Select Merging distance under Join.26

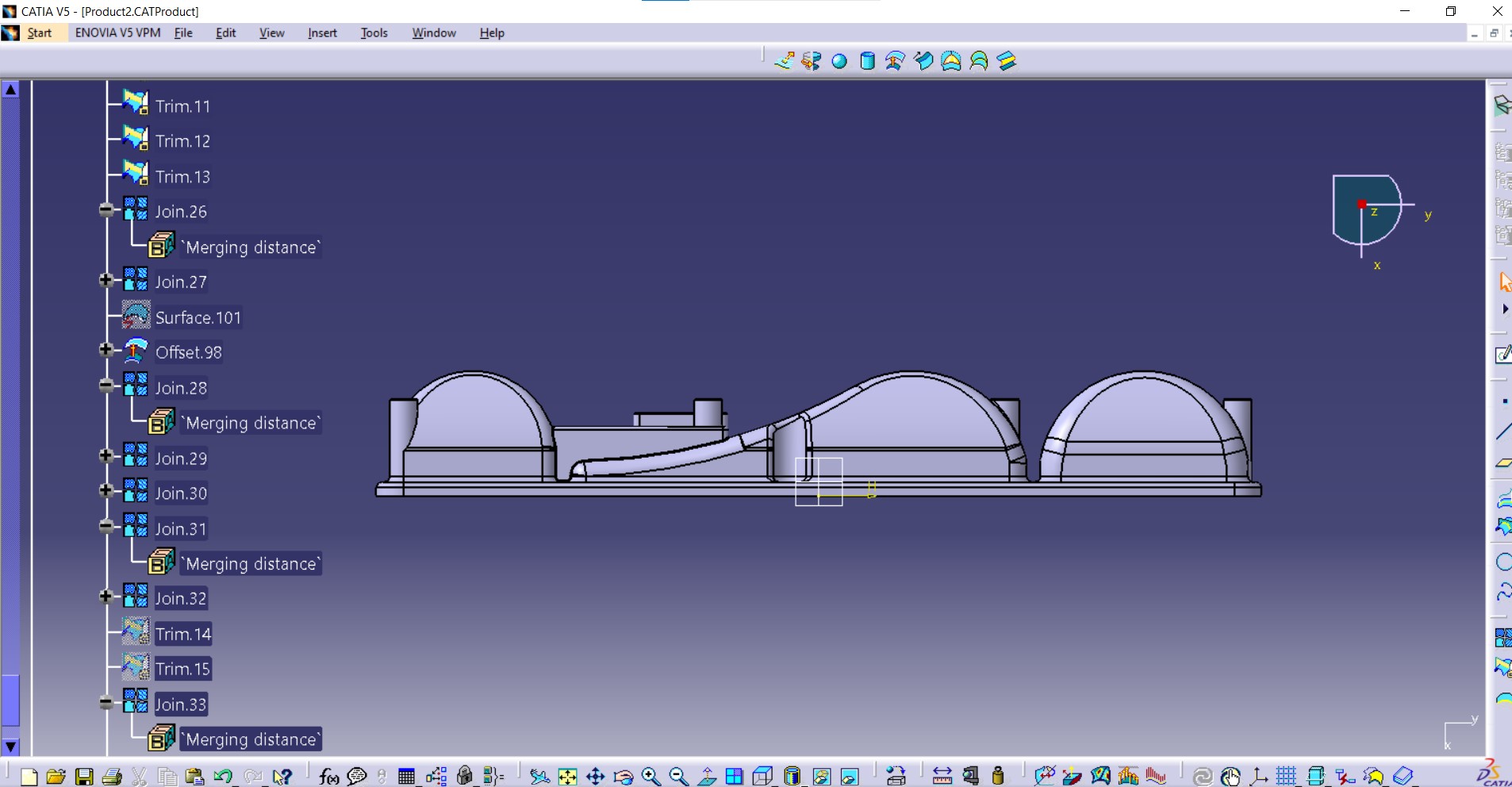click(x=251, y=248)
